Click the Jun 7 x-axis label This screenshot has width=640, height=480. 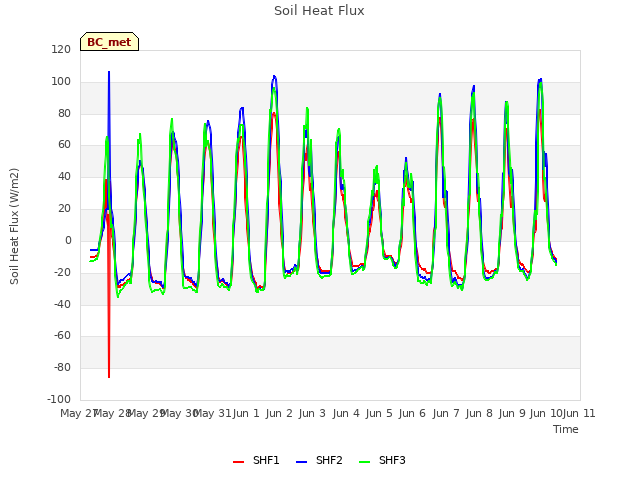coord(446,413)
